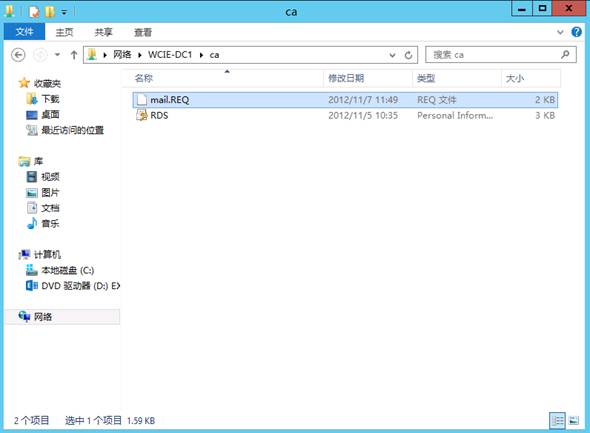
Task: Click the 本地磁盘 (C:) drive icon
Action: [x=32, y=270]
